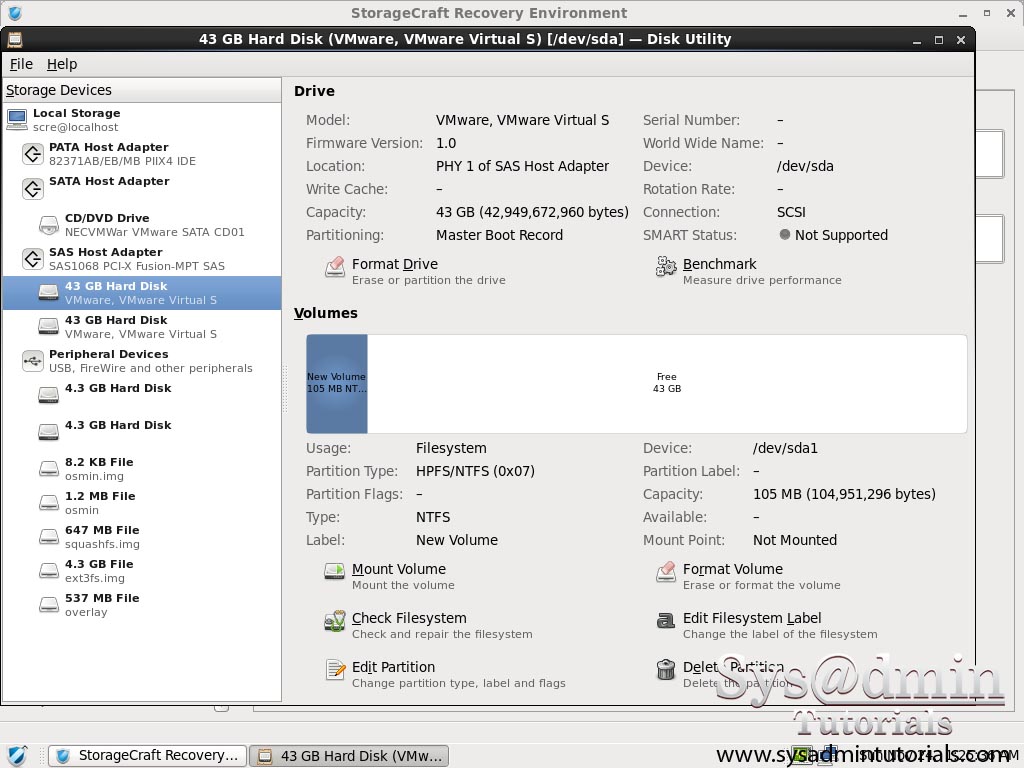The width and height of the screenshot is (1024, 768).
Task: Click the Storage Devices panel header
Action: (x=142, y=90)
